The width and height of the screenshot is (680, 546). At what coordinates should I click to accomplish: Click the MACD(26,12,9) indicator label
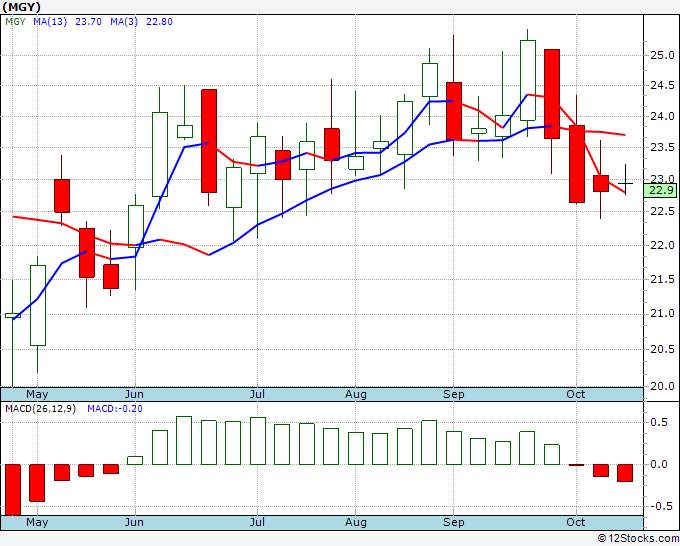point(40,409)
